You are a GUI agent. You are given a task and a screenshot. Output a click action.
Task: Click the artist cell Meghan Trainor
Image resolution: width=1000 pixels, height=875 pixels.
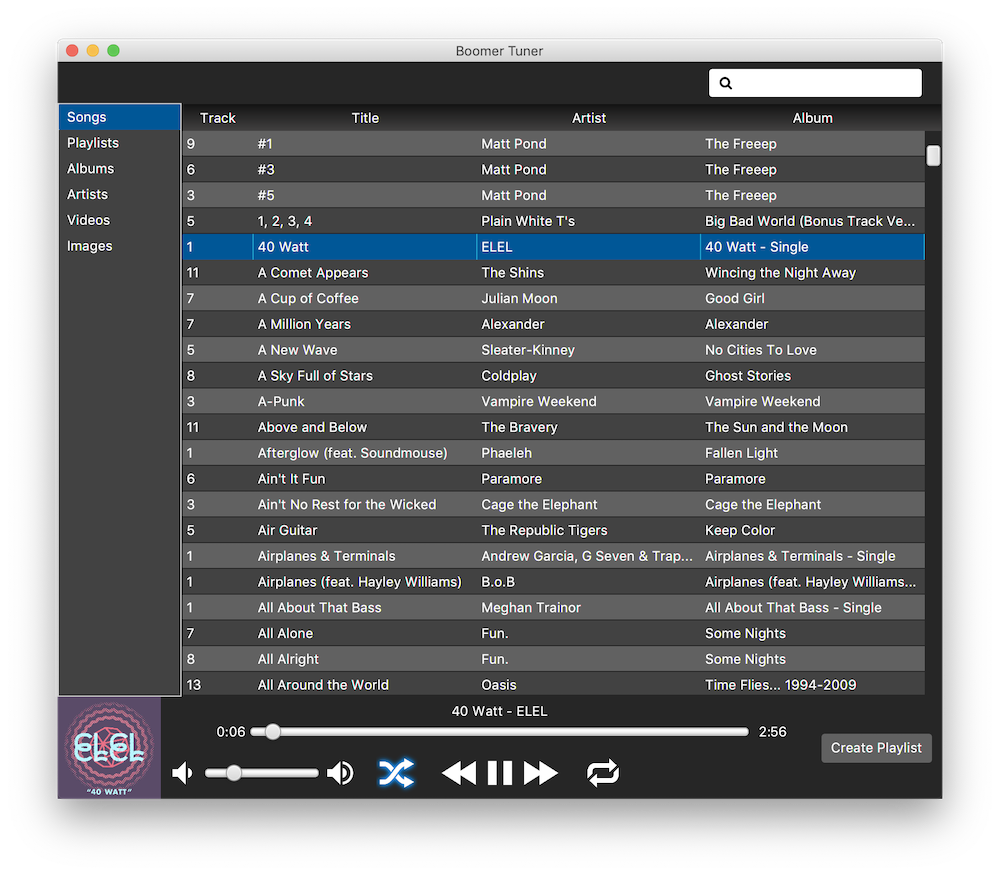pyautogui.click(x=531, y=608)
